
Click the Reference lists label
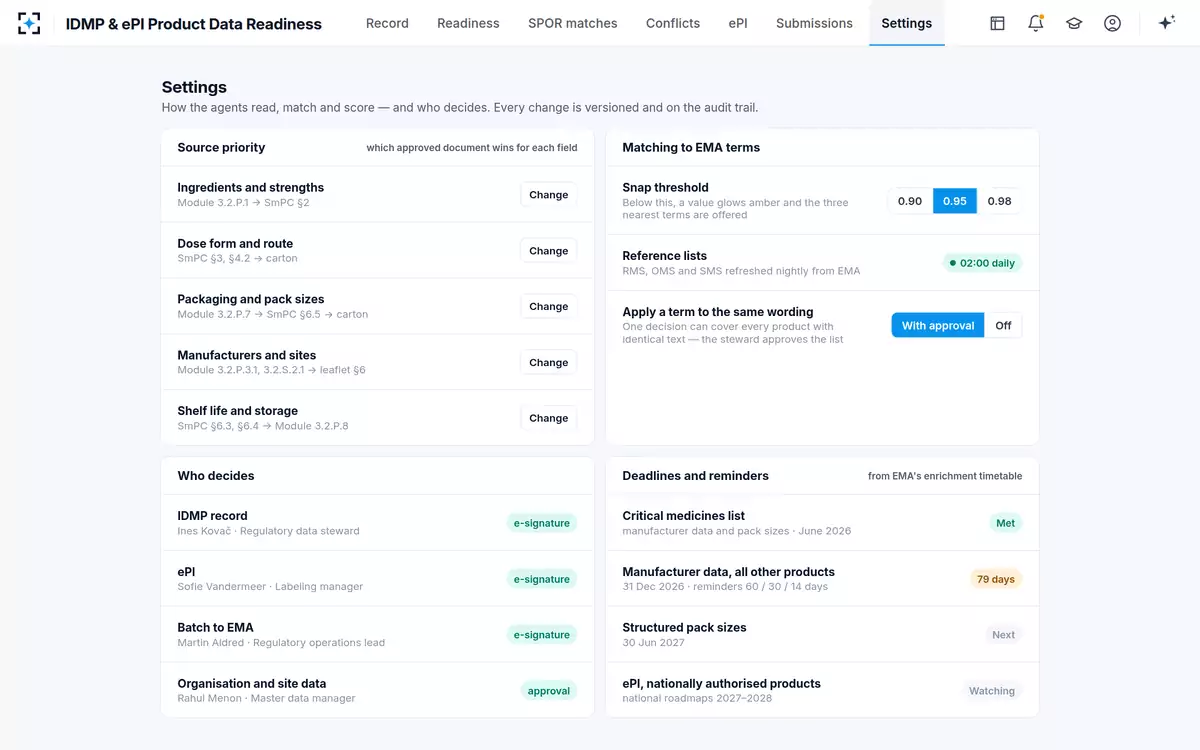[x=664, y=256]
